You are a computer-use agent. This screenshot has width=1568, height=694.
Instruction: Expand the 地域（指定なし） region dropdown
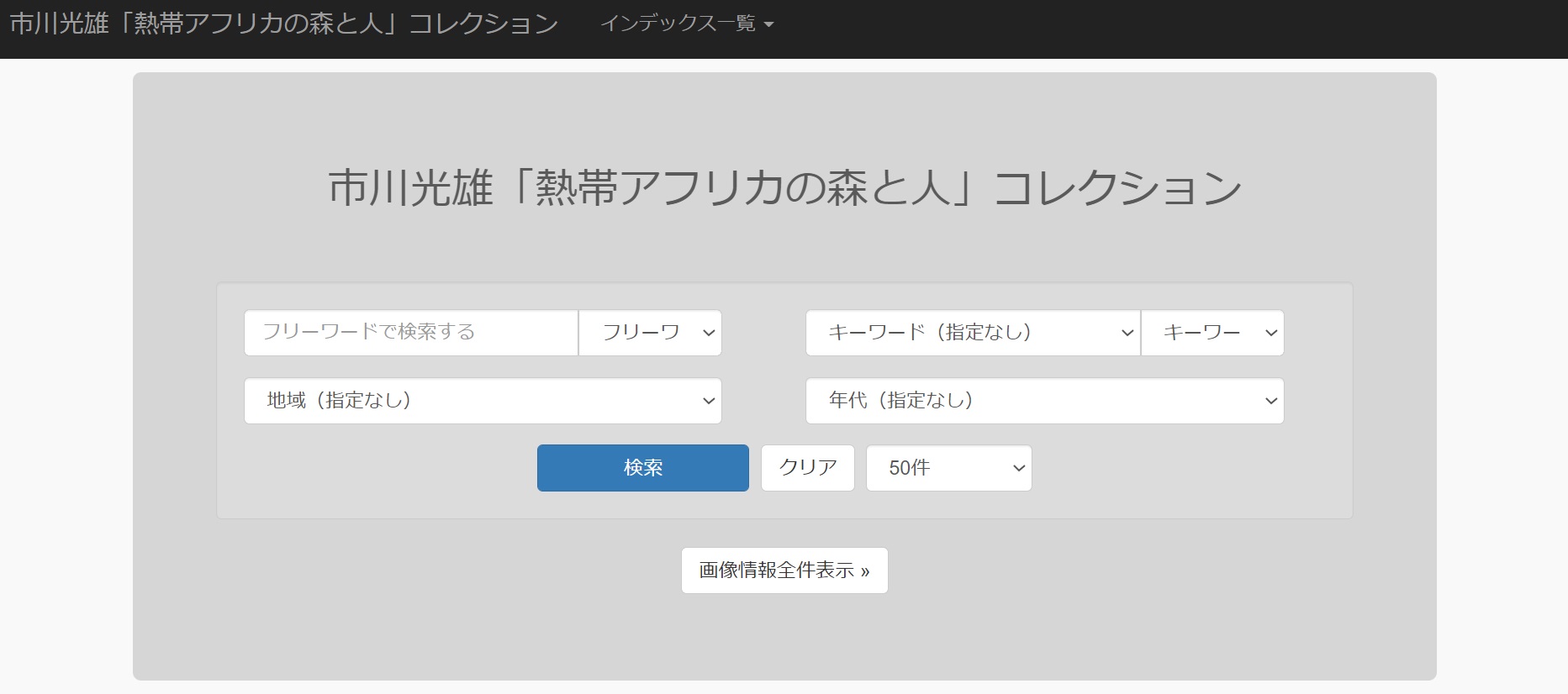tap(483, 401)
